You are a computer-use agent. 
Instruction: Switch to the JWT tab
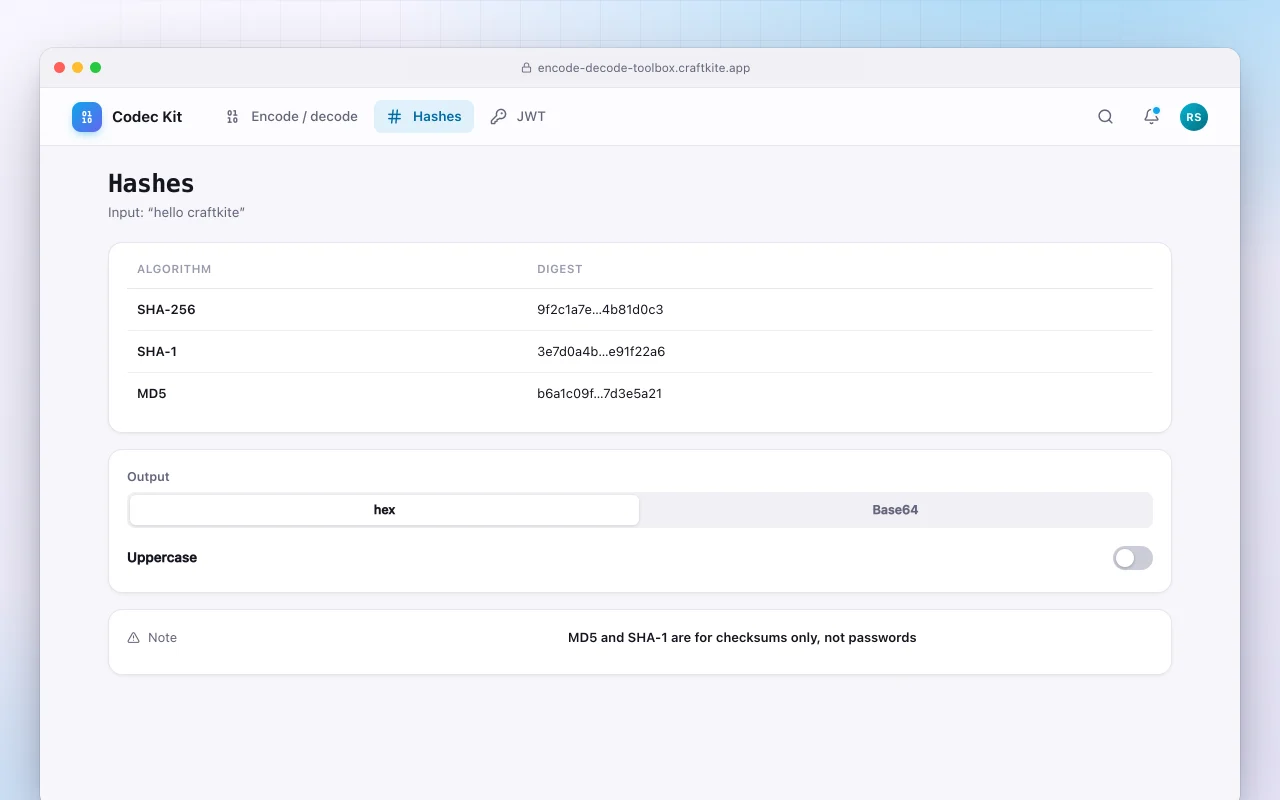[518, 117]
